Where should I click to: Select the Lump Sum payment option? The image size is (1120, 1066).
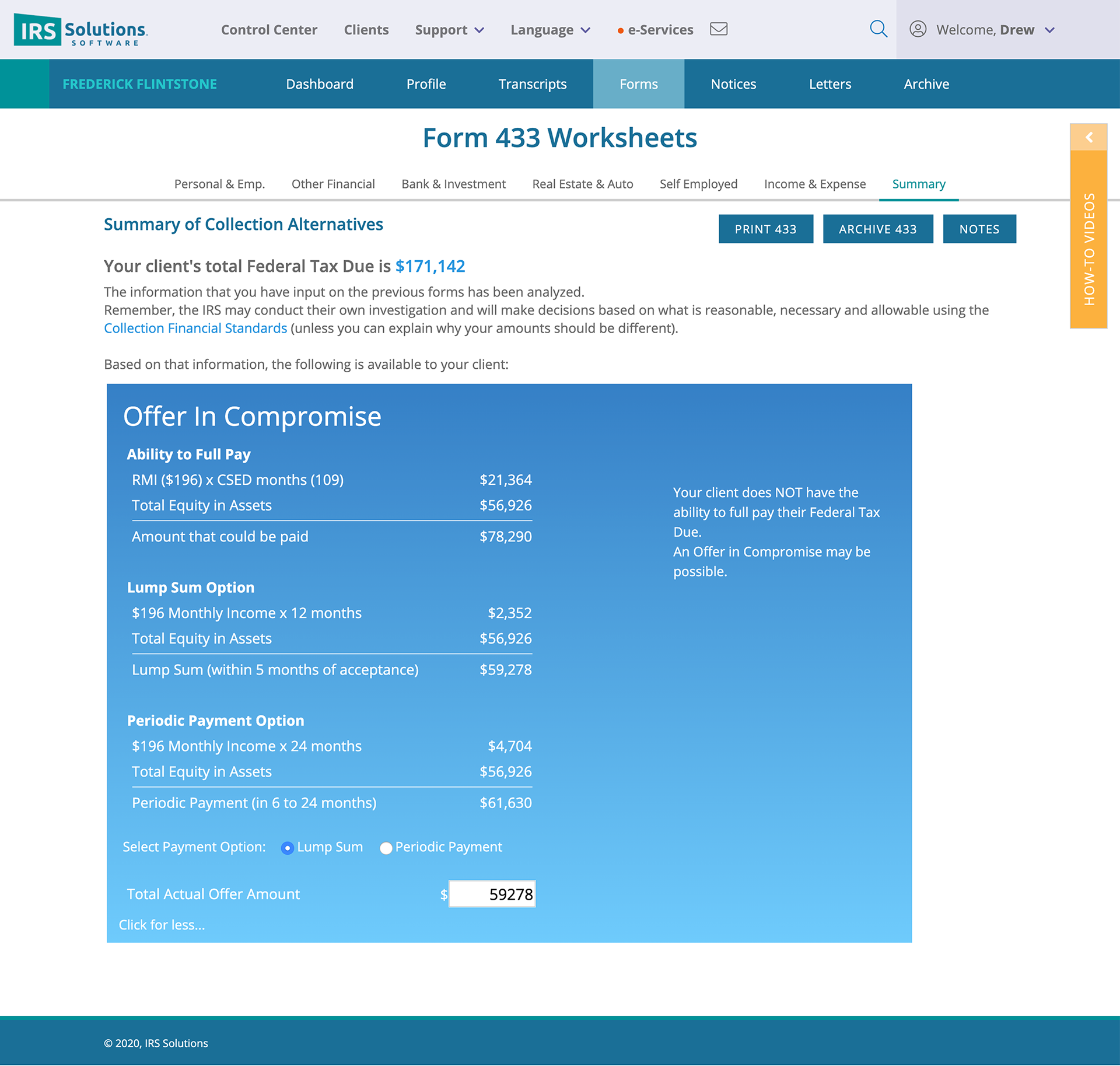[287, 848]
